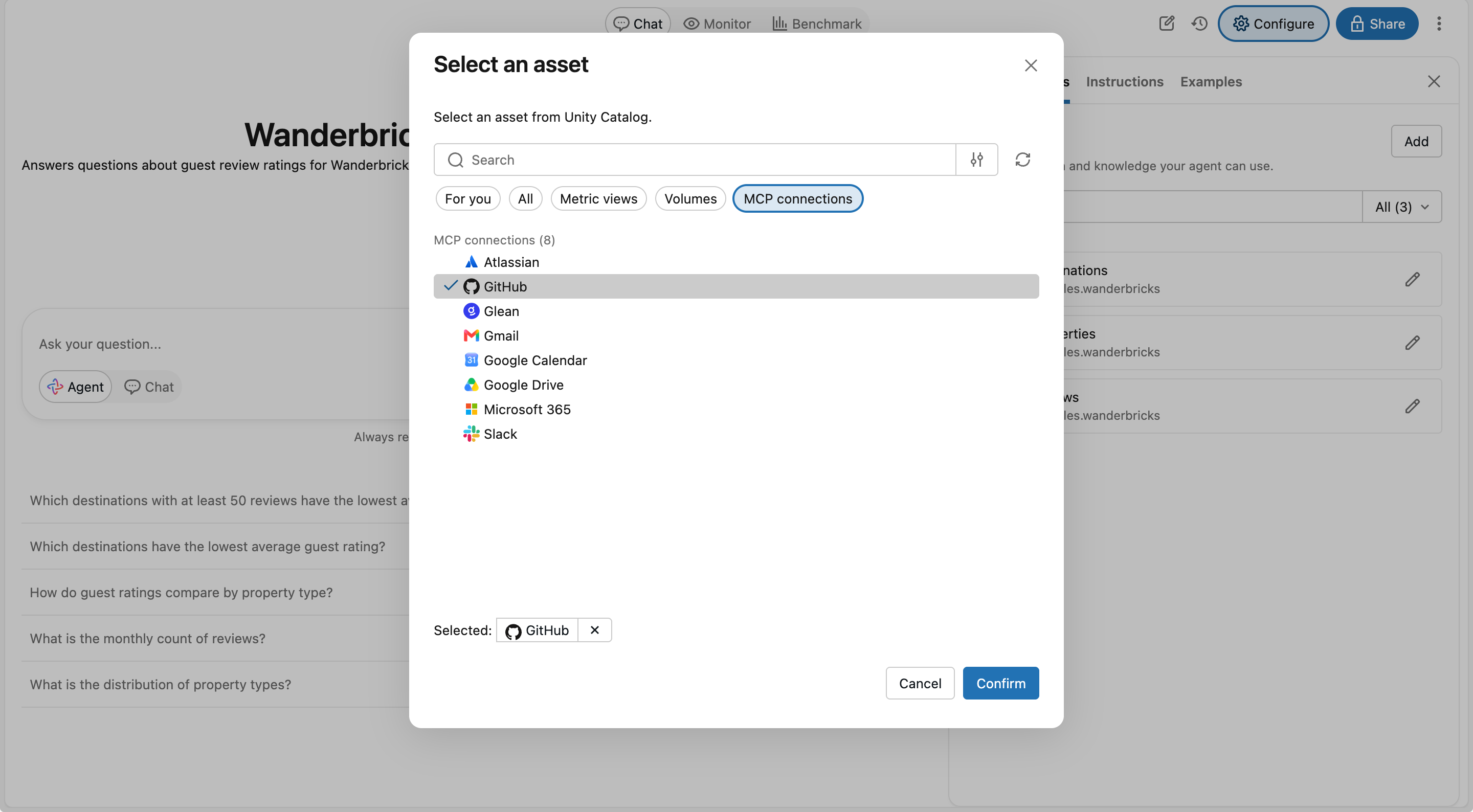The width and height of the screenshot is (1473, 812).
Task: Open the All (3) dropdown
Action: pyautogui.click(x=1401, y=207)
